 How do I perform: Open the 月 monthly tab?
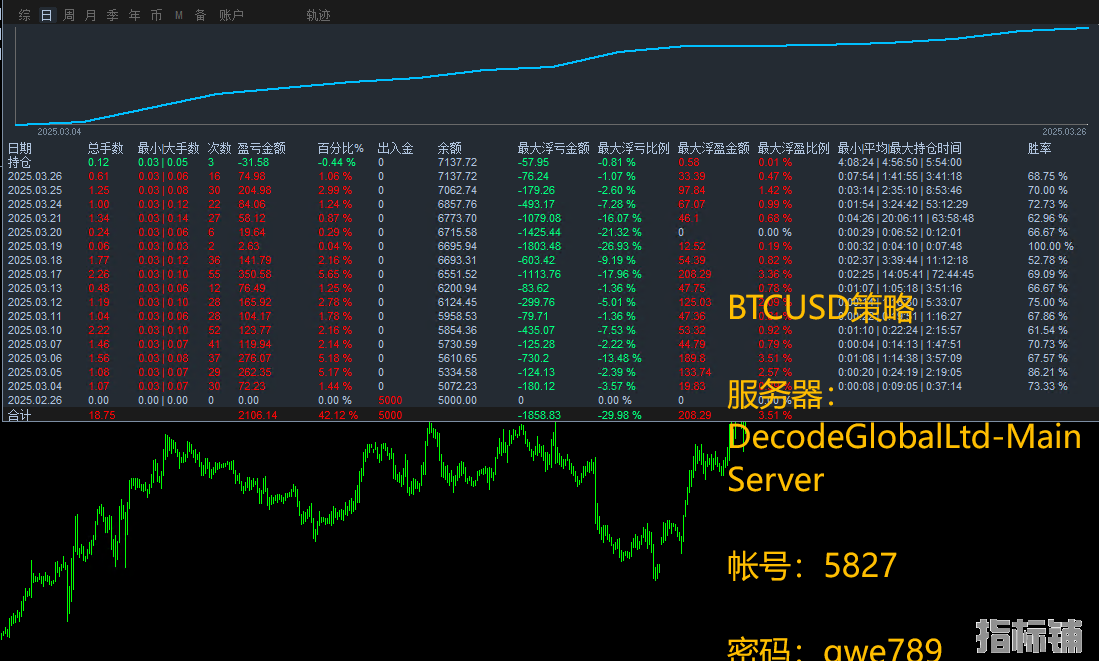[x=90, y=15]
